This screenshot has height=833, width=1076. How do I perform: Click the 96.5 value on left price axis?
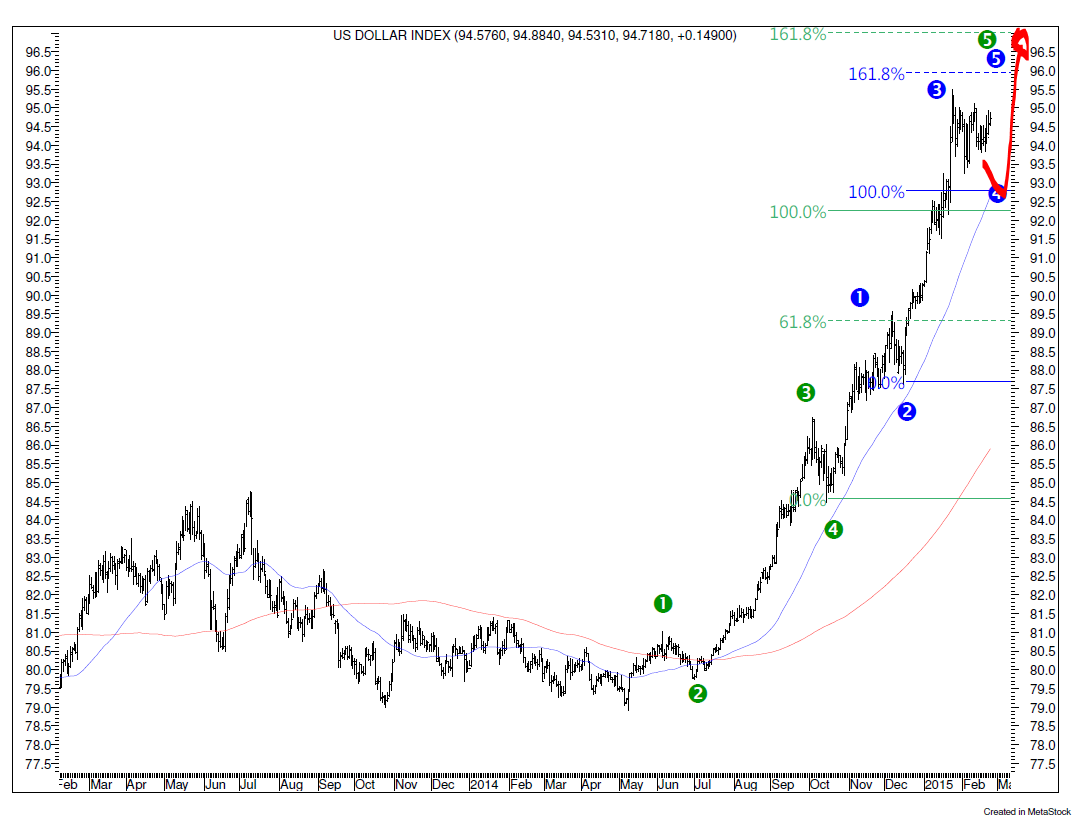point(38,52)
